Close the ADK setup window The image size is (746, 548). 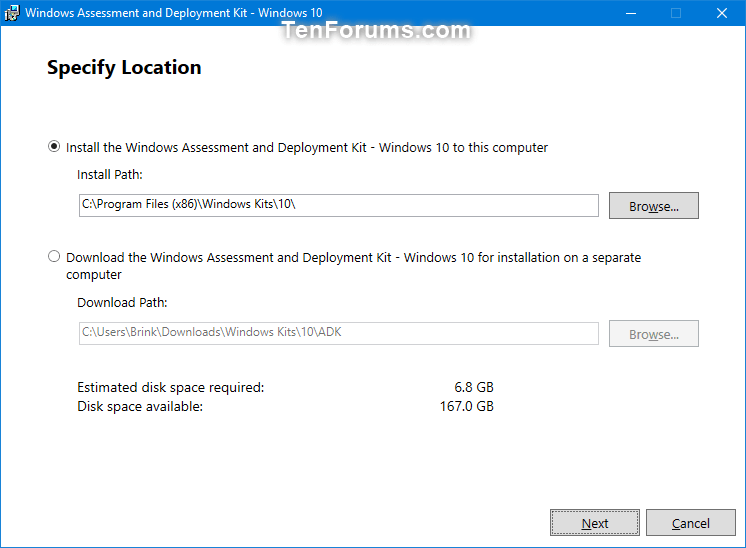click(x=722, y=13)
